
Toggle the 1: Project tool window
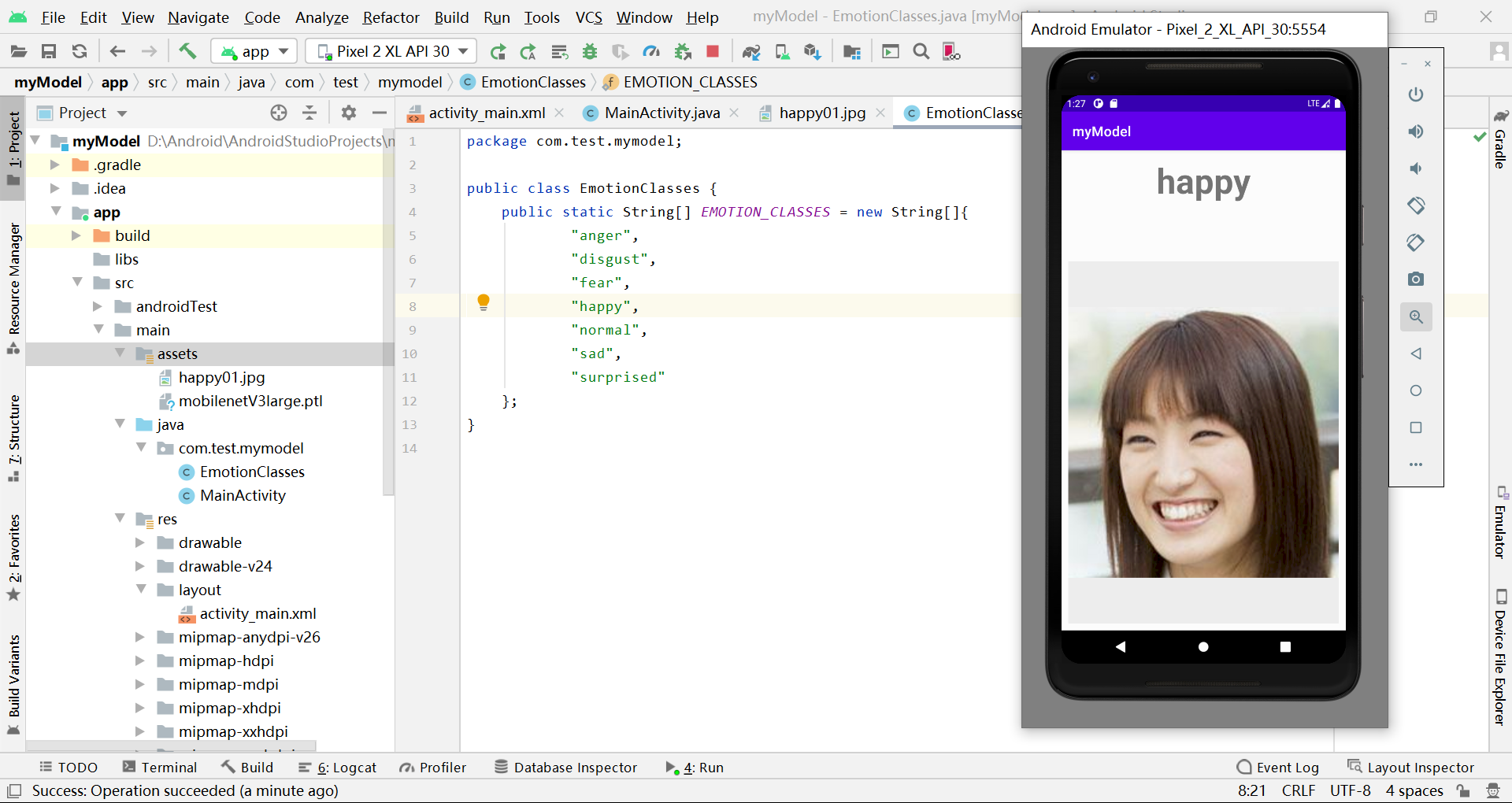pyautogui.click(x=13, y=146)
